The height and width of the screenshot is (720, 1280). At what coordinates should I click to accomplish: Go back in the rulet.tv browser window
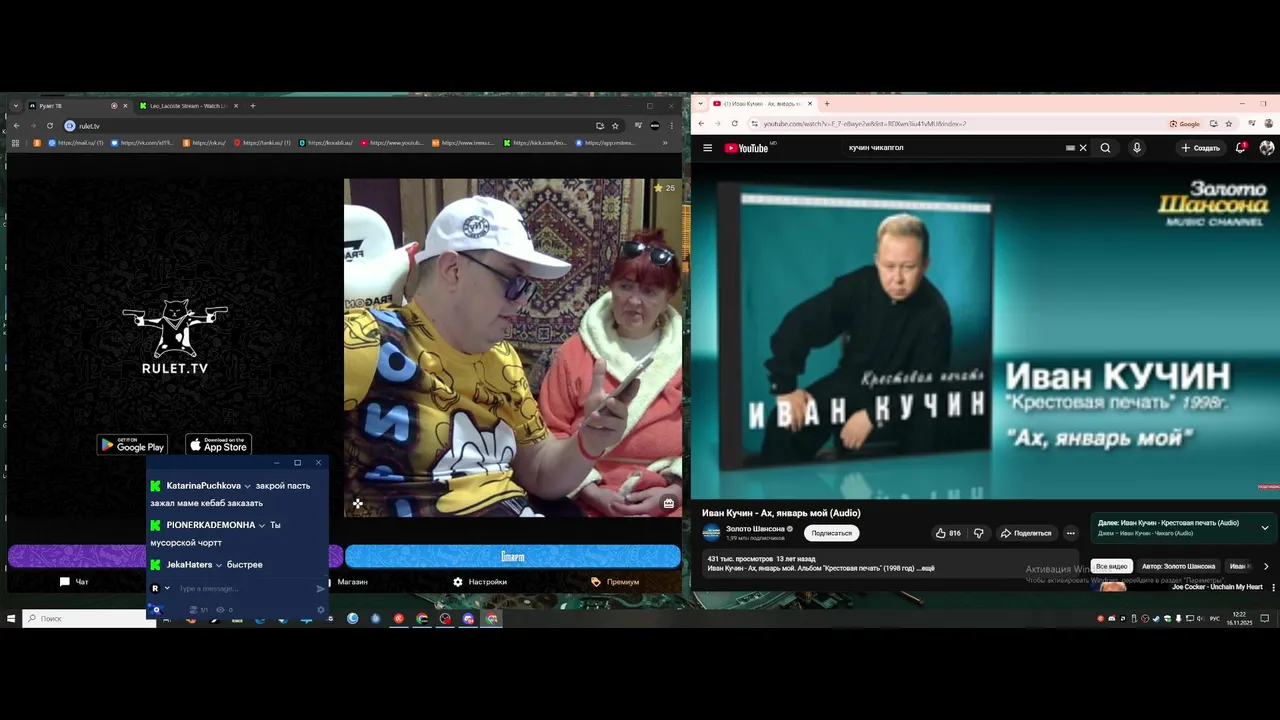pyautogui.click(x=16, y=126)
